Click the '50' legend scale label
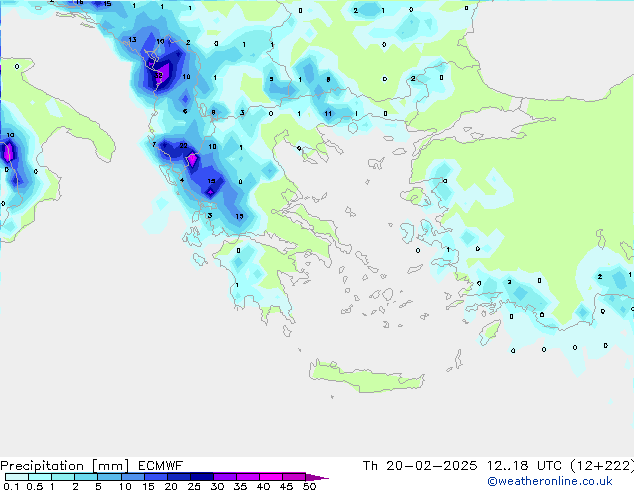This screenshot has width=634, height=490. tap(309, 486)
